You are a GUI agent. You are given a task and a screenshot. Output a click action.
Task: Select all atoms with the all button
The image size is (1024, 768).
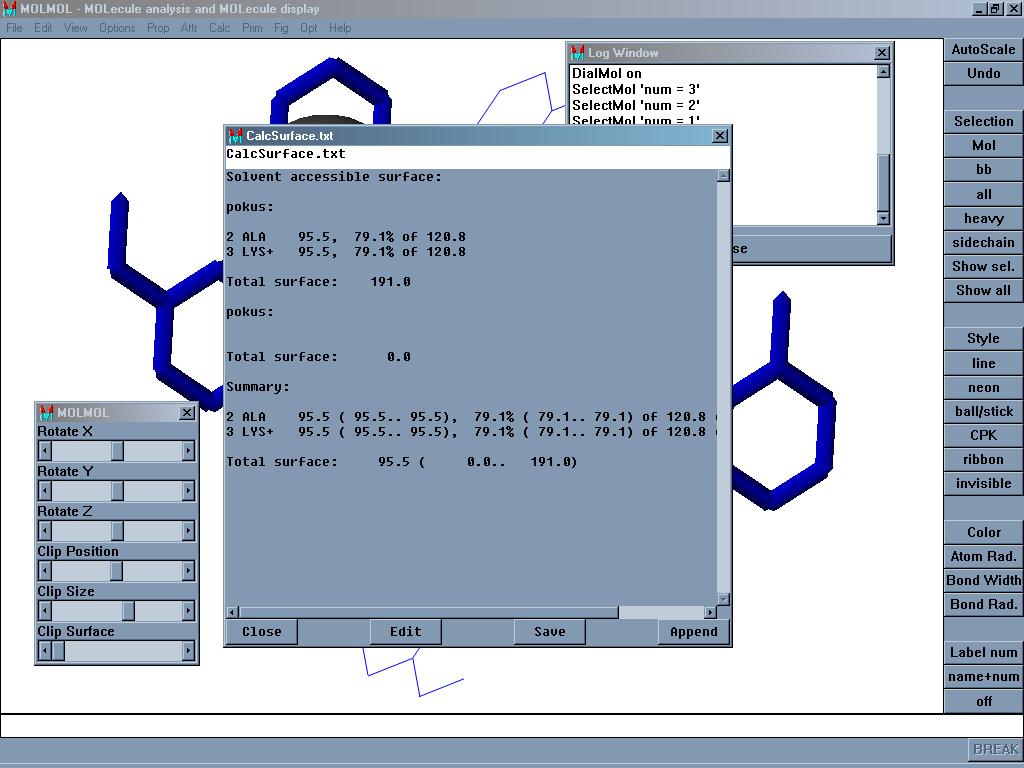pos(983,194)
